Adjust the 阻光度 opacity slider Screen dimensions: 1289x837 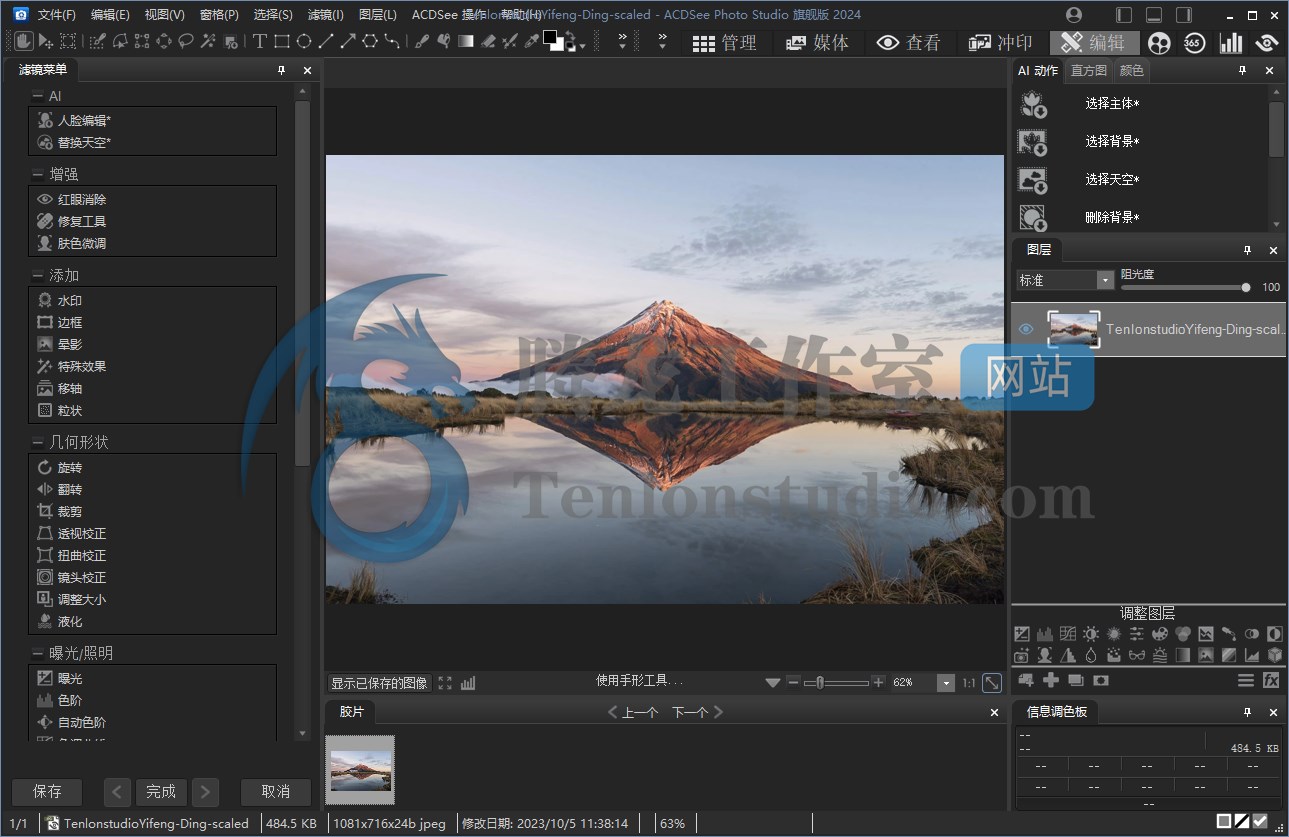pos(1185,287)
